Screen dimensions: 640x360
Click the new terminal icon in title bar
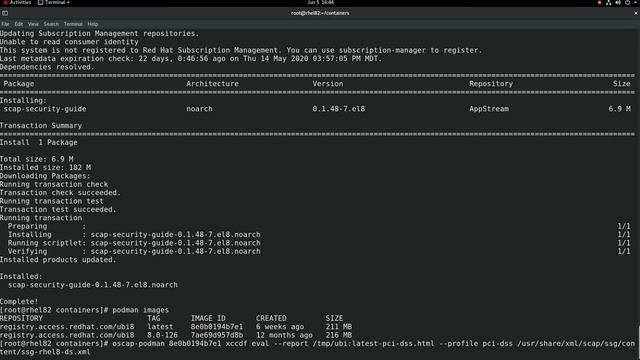pos(5,13)
